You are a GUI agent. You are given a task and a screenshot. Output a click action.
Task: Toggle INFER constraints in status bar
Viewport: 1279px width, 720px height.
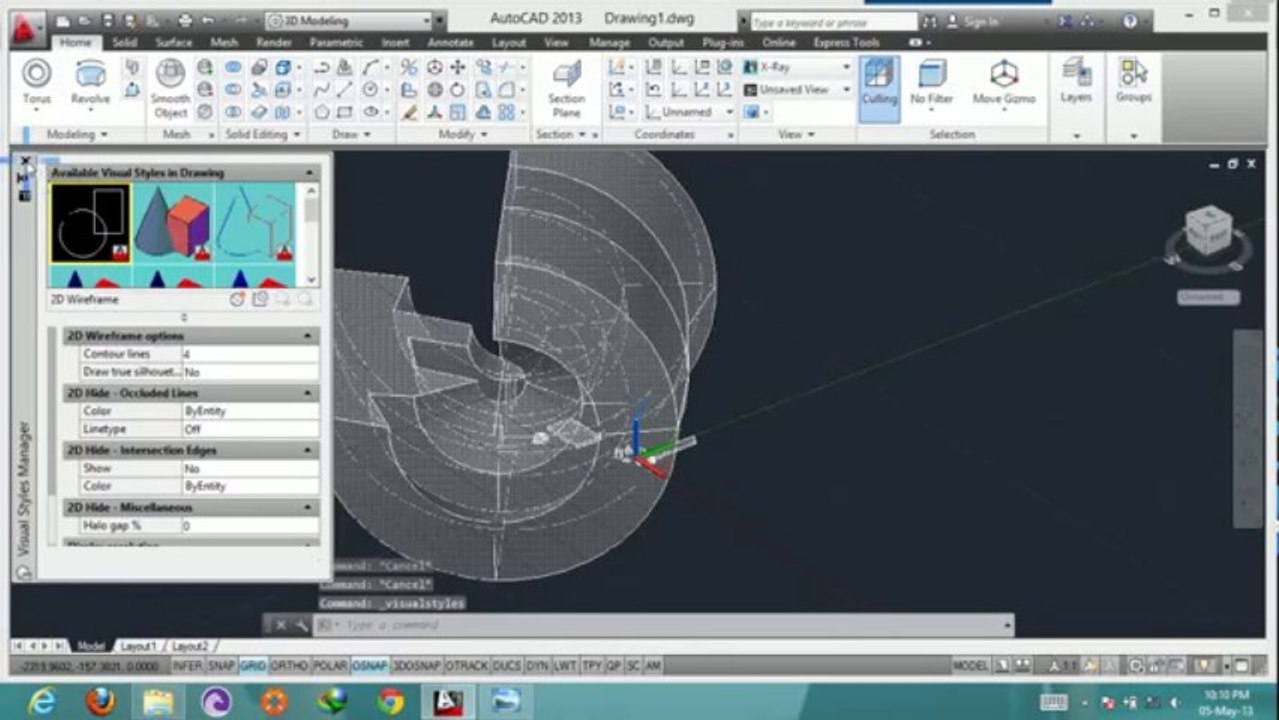pyautogui.click(x=187, y=666)
